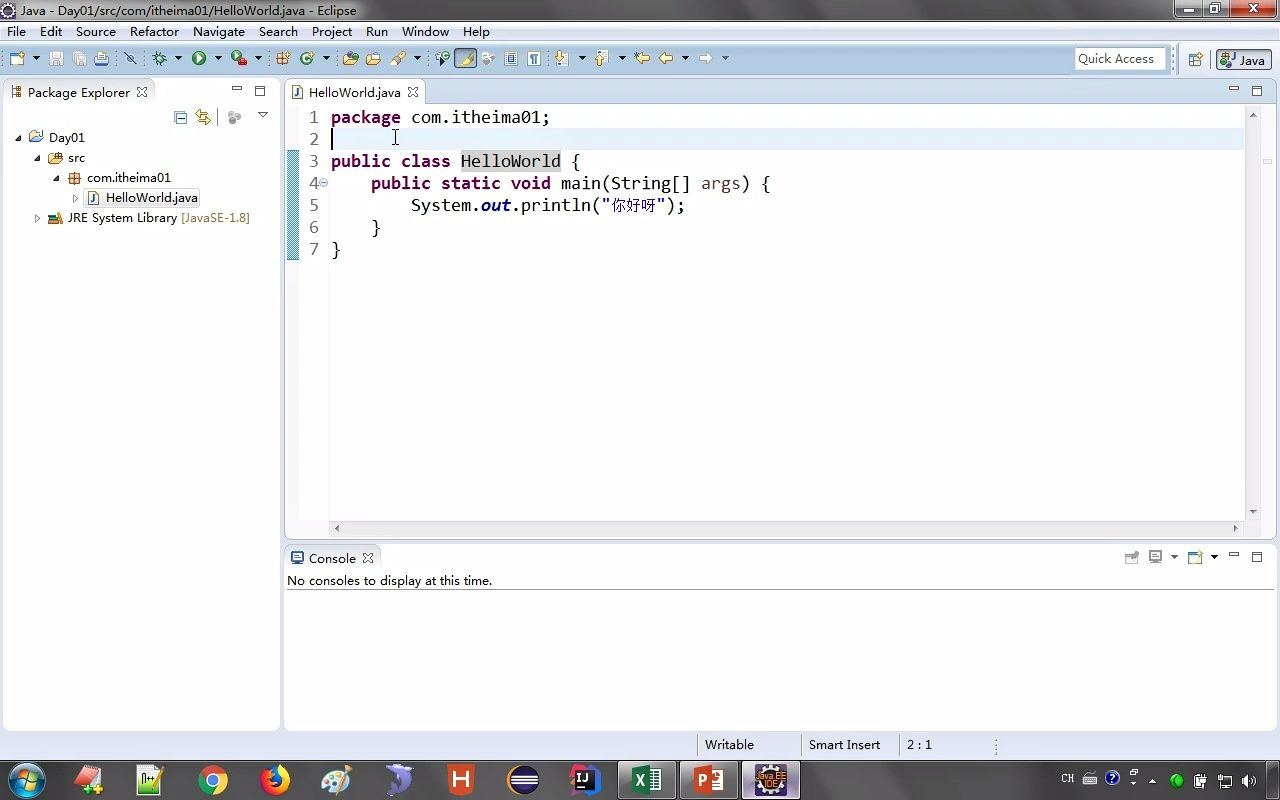The height and width of the screenshot is (800, 1280).
Task: Open the Debug button dropdown arrow
Action: (178, 59)
